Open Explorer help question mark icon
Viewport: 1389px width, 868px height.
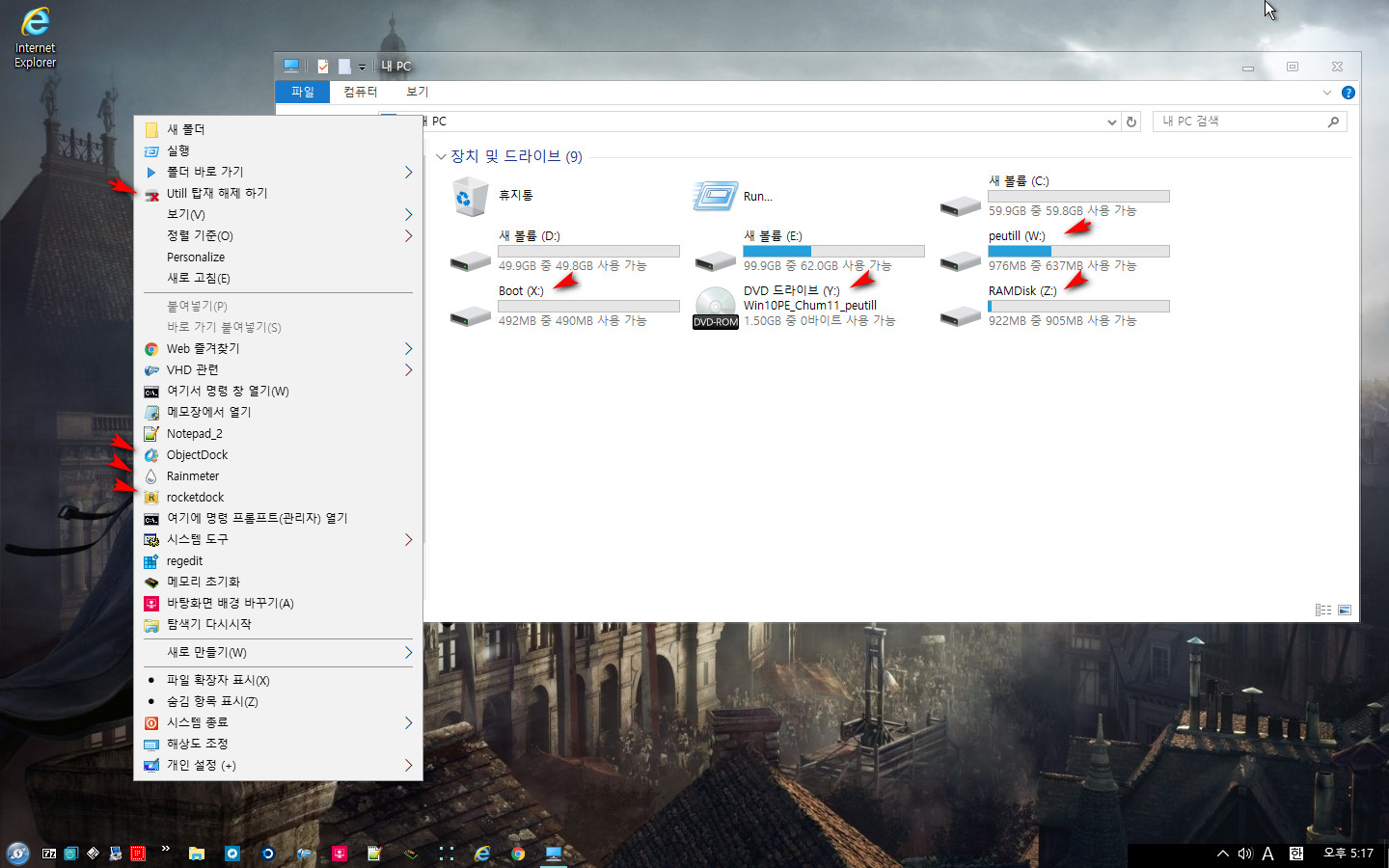click(x=1348, y=93)
